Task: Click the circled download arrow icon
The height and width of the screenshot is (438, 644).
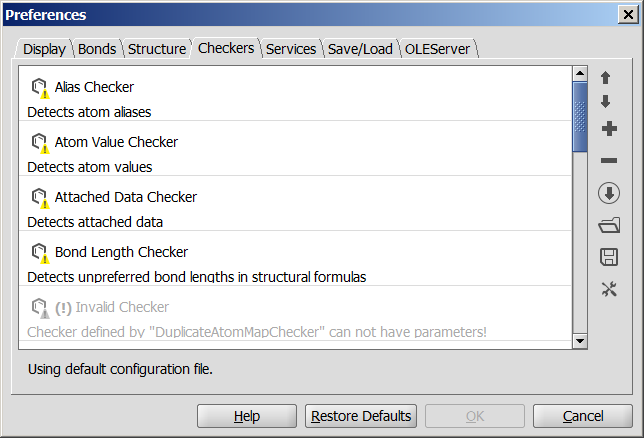Action: [x=608, y=193]
